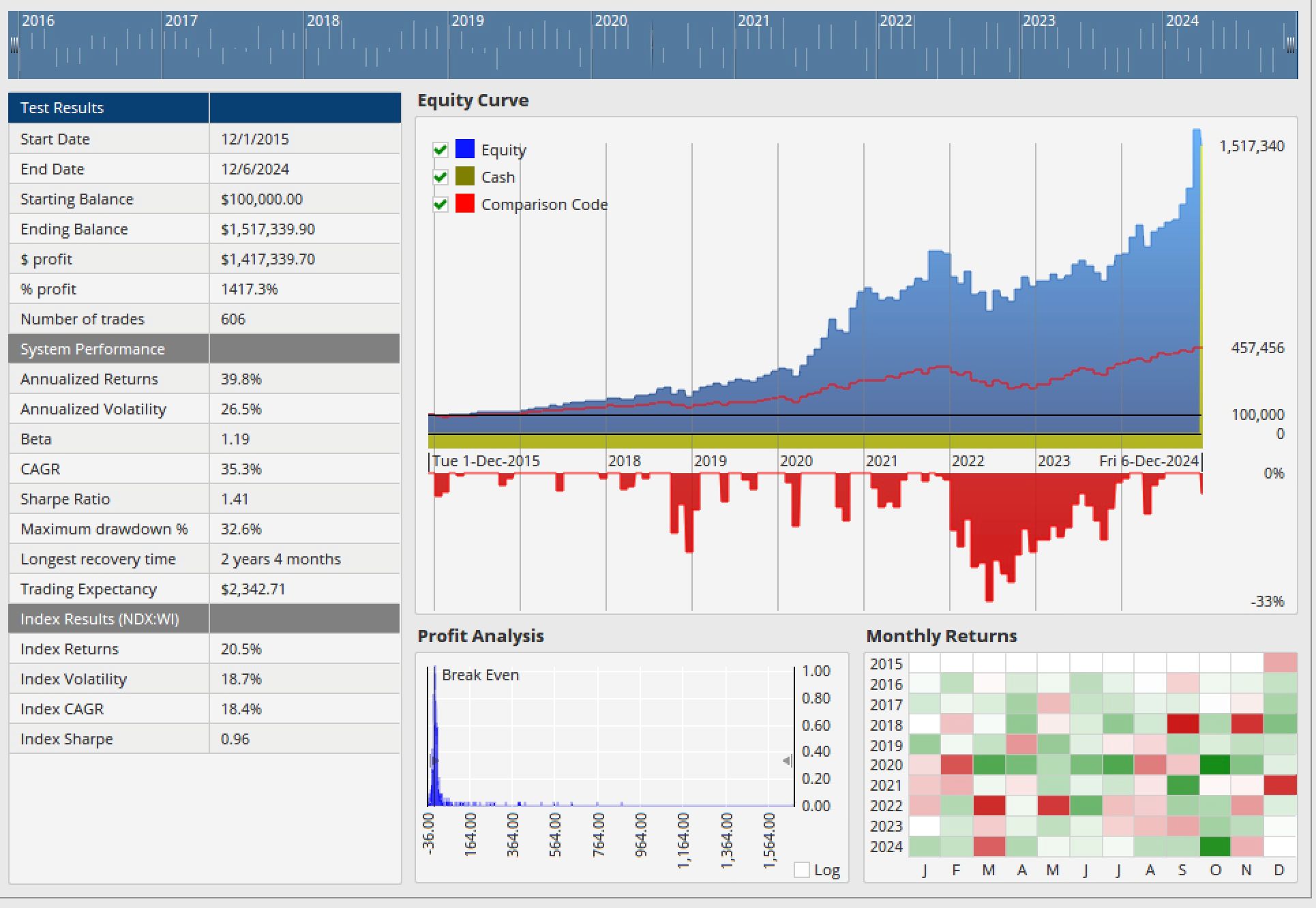Grab the left timeline range handle
This screenshot has width=1316, height=908.
14,45
